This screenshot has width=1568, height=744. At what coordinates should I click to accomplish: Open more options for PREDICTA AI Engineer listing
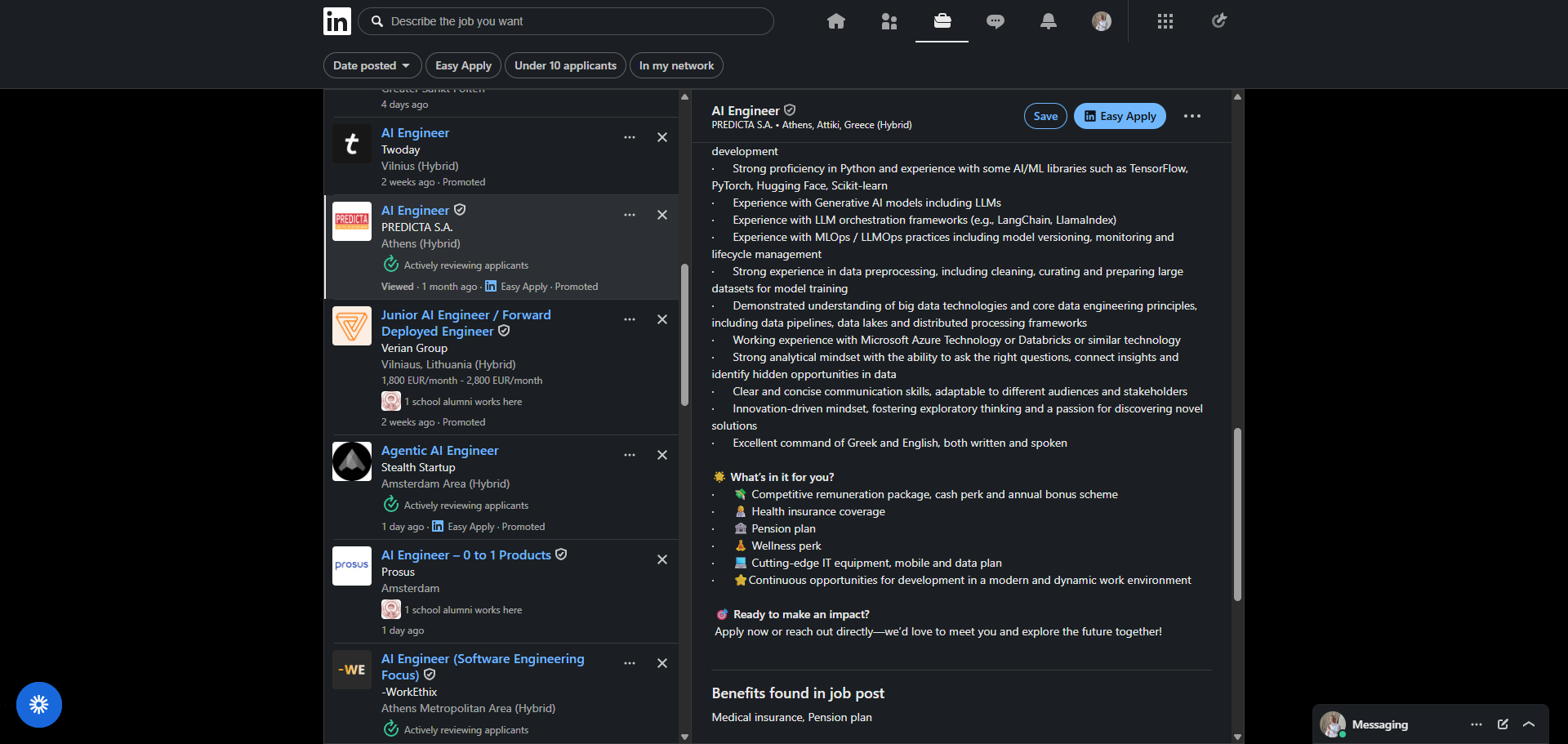click(630, 215)
